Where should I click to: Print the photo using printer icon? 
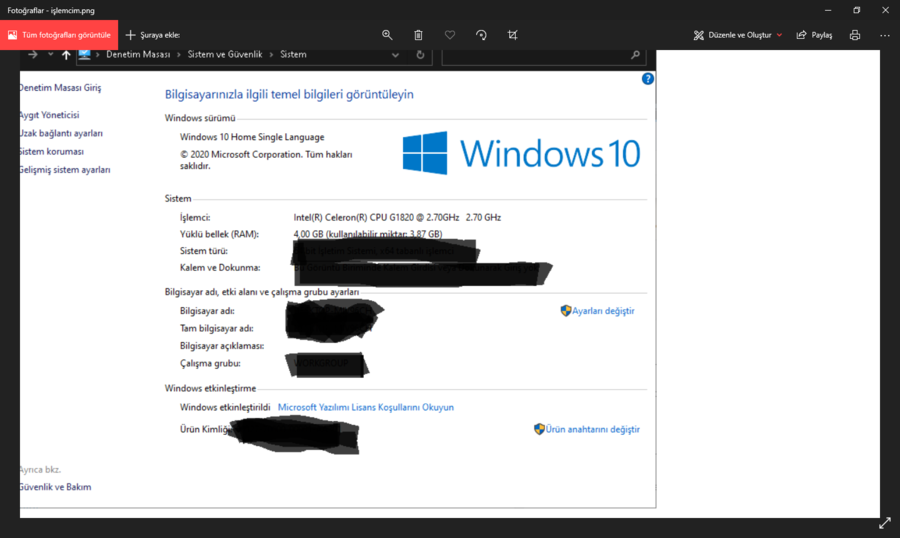click(x=855, y=35)
